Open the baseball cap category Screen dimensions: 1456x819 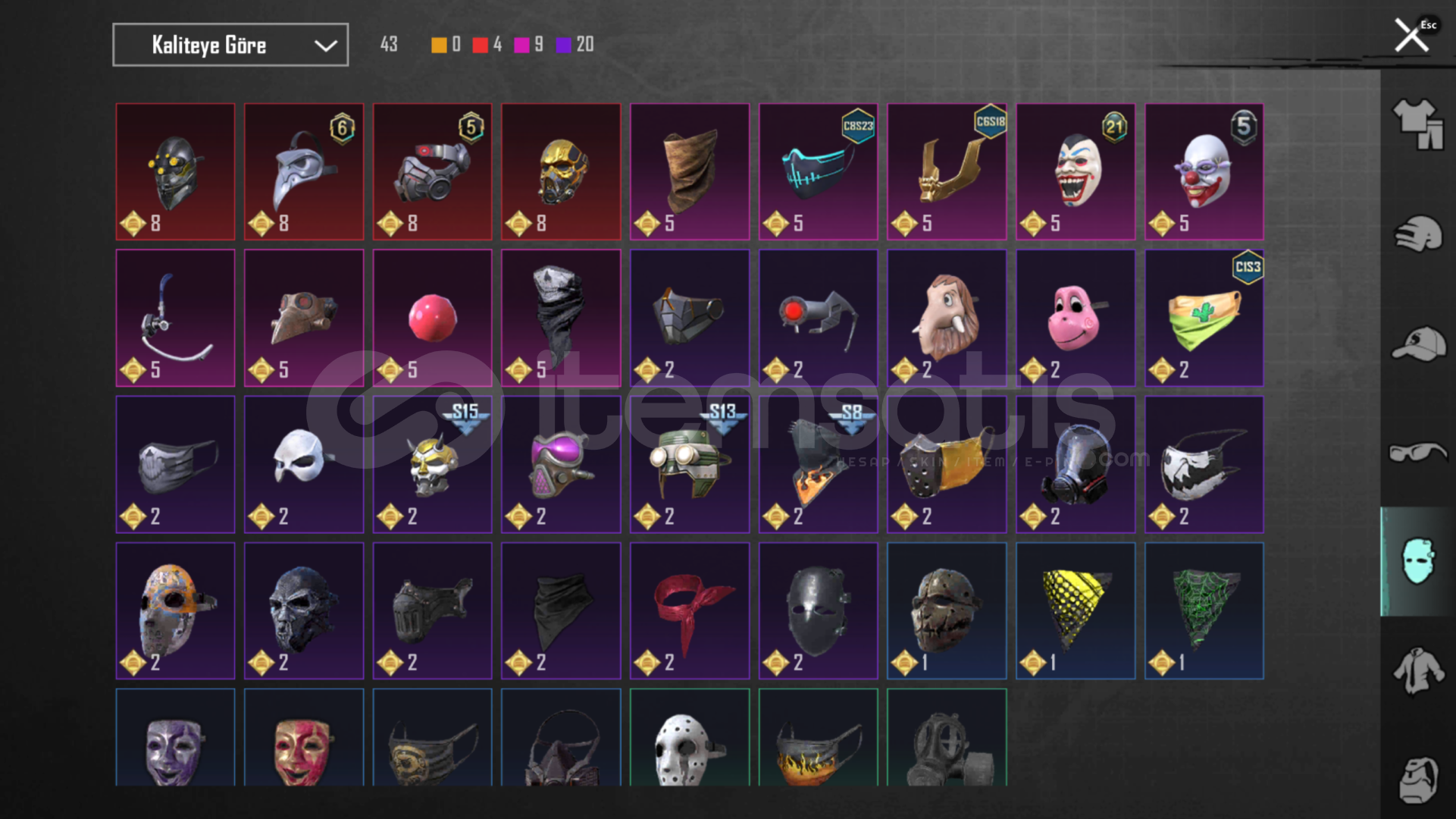pyautogui.click(x=1418, y=344)
